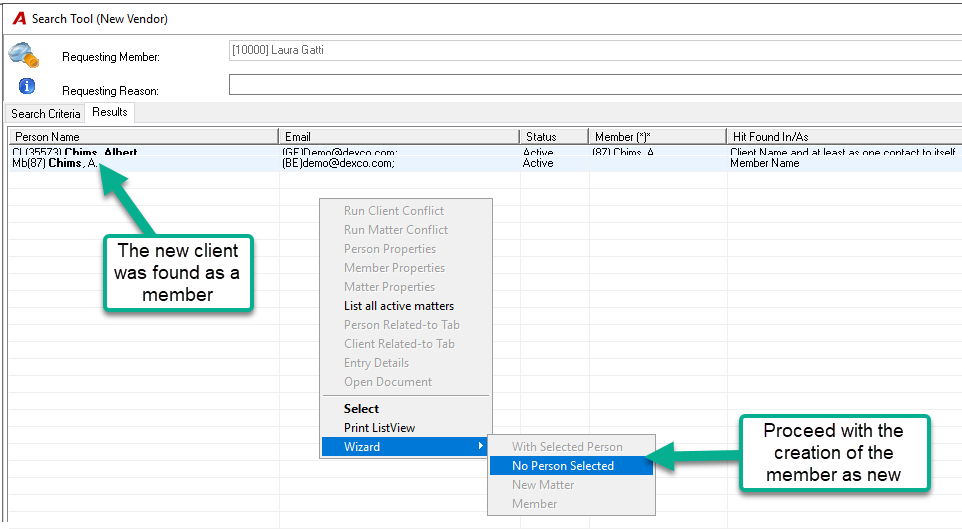
Task: Click the Member (*)* column header
Action: coord(657,136)
